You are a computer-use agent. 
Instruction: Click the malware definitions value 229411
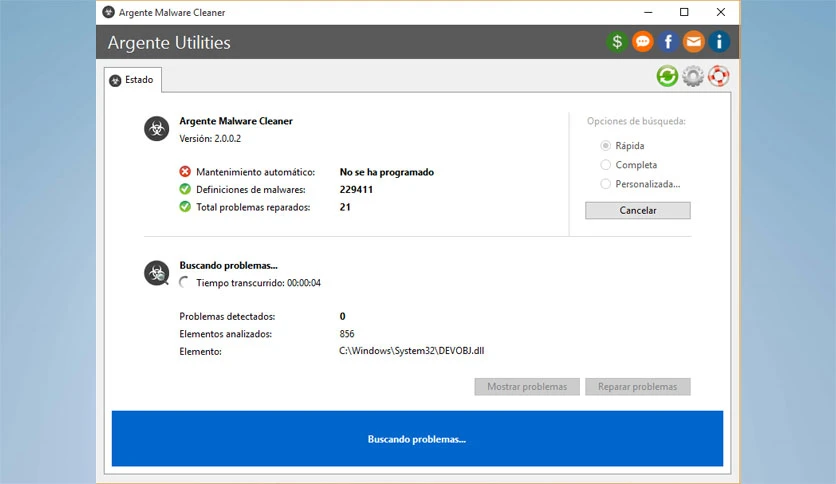[356, 190]
